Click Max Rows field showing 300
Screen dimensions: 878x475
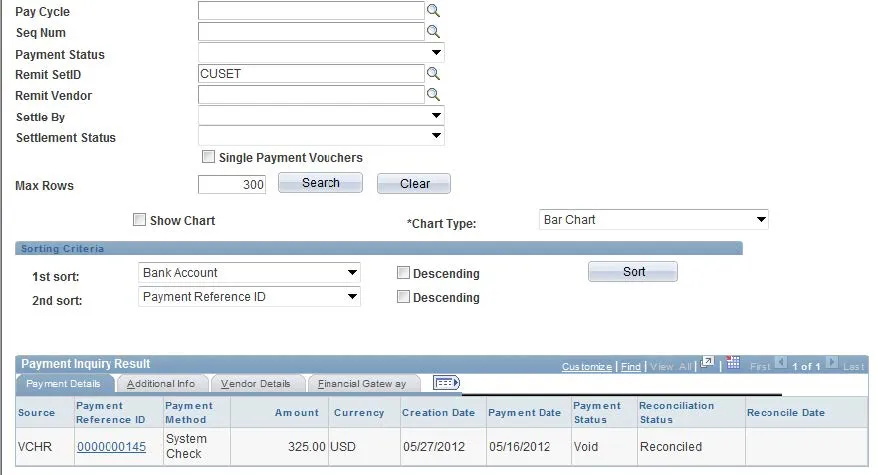tap(232, 184)
